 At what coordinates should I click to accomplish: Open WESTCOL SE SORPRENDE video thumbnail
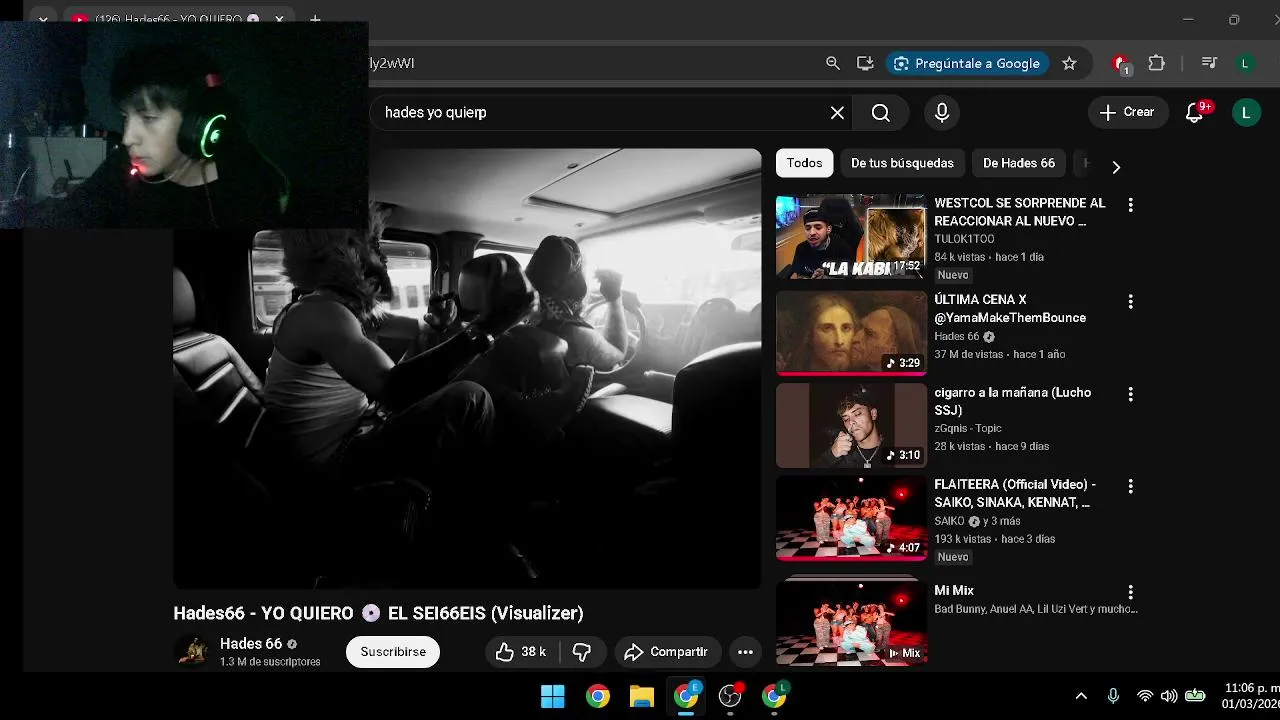tap(851, 237)
